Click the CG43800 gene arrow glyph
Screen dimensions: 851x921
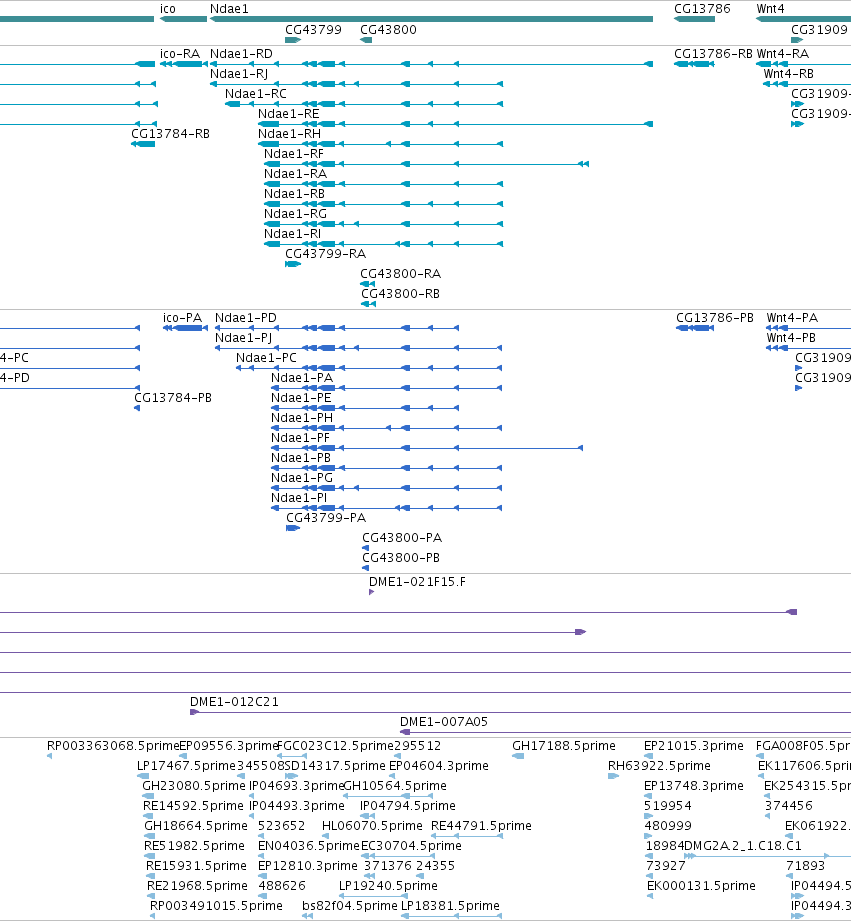(x=366, y=40)
